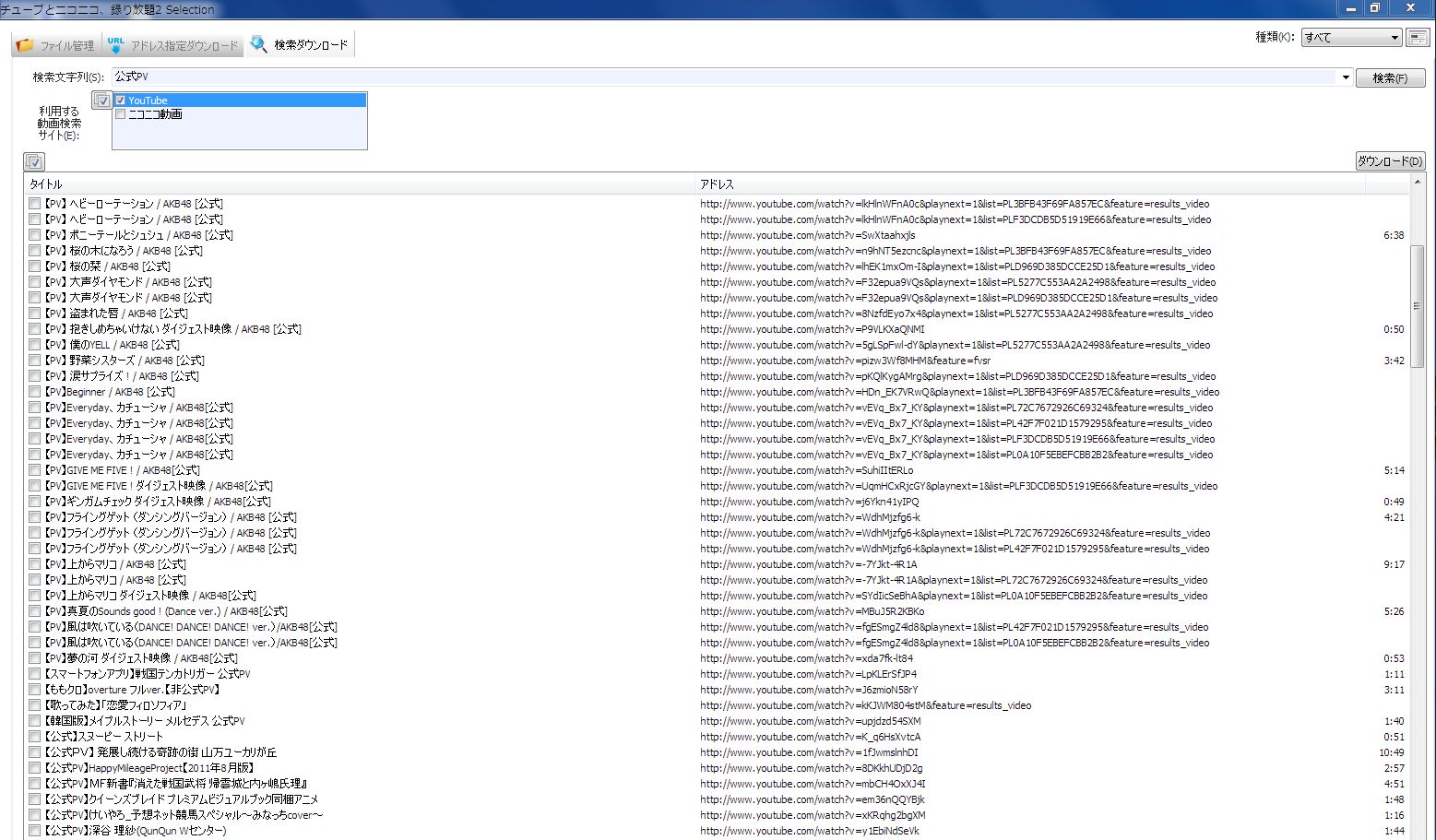Select the title 抱きしめちゃいけない ダイジェスト映像 / AKB48
1436x840 pixels.
(x=172, y=329)
